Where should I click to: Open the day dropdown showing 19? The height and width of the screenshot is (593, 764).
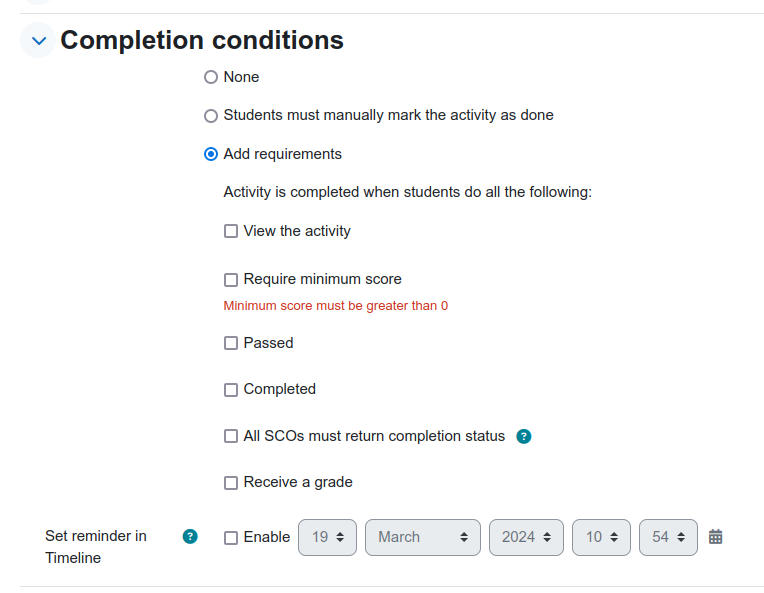click(x=327, y=537)
